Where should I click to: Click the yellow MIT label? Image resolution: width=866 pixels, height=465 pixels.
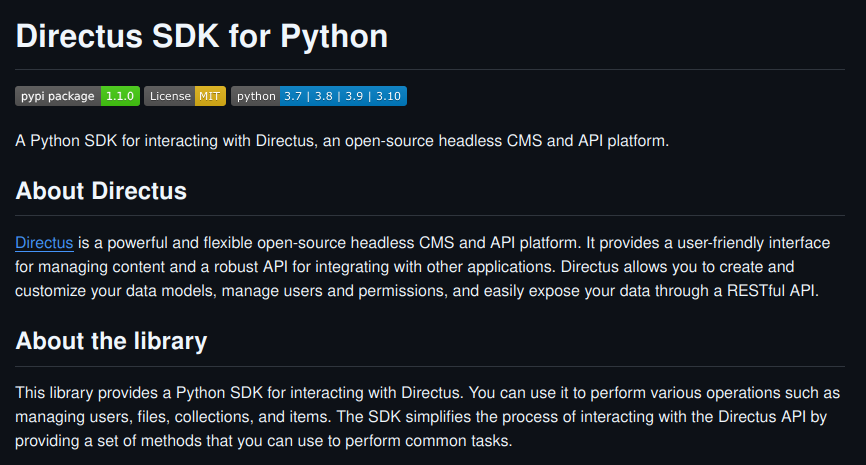coord(210,96)
